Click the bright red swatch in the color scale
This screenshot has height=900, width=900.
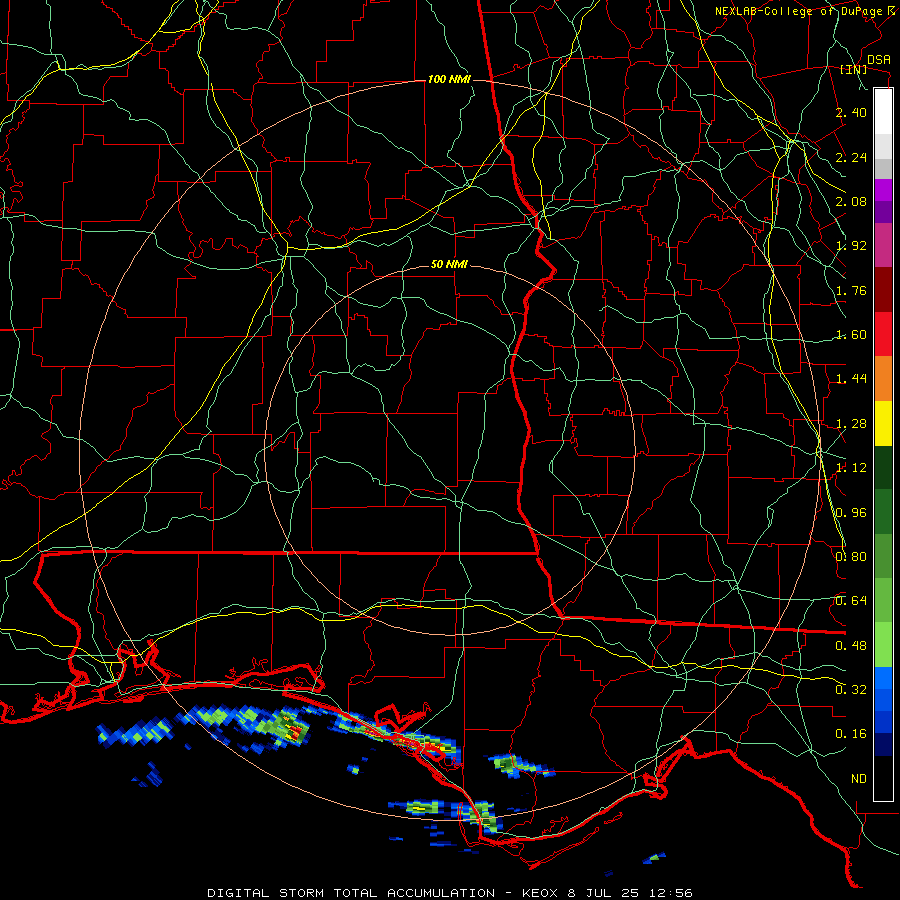point(883,335)
